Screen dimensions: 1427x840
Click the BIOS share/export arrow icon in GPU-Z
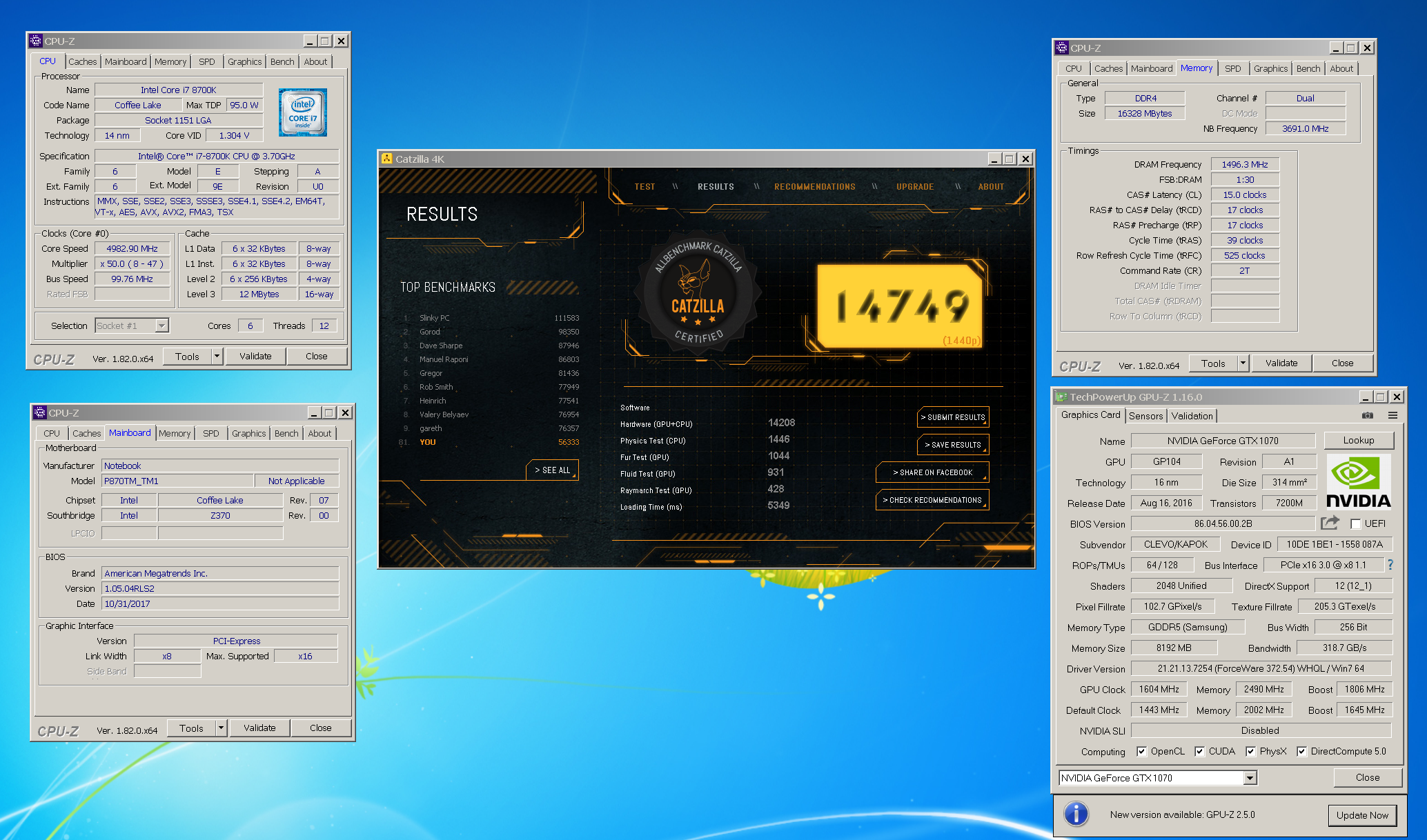click(x=1330, y=523)
